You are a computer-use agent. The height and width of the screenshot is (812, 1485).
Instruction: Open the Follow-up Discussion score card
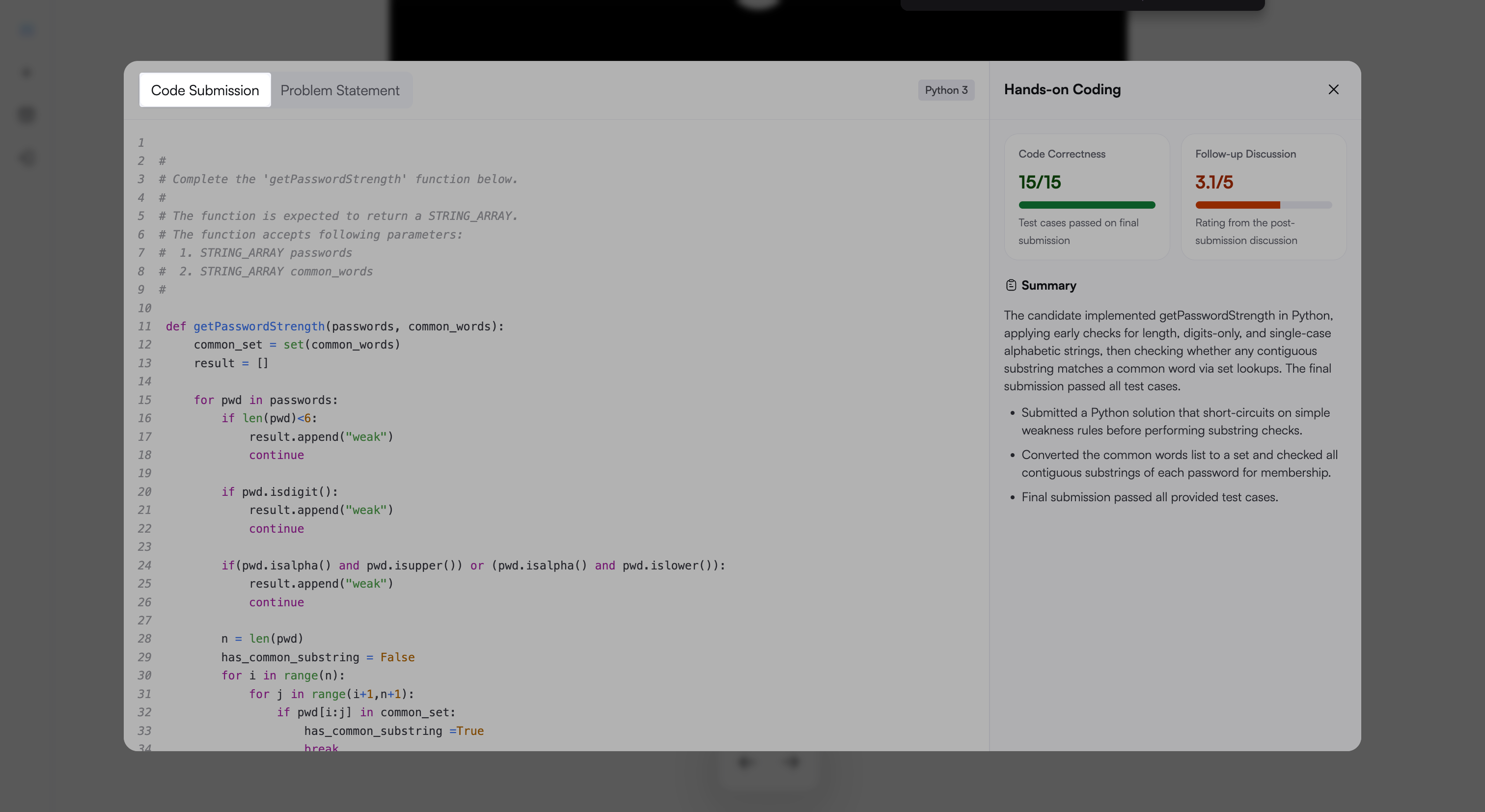coord(1264,196)
